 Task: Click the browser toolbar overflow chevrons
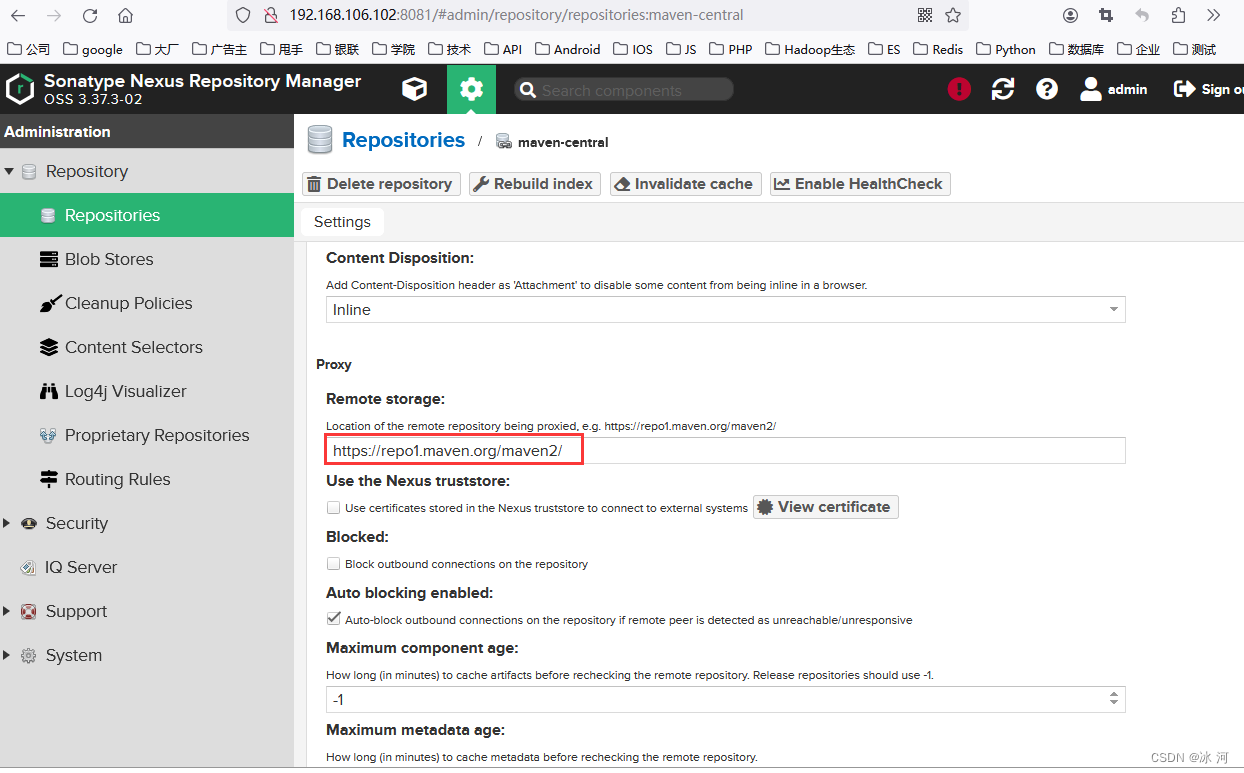[1213, 15]
